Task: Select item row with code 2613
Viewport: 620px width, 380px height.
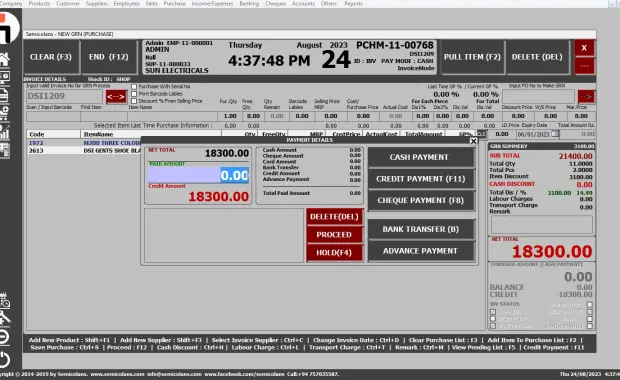Action: [x=83, y=151]
